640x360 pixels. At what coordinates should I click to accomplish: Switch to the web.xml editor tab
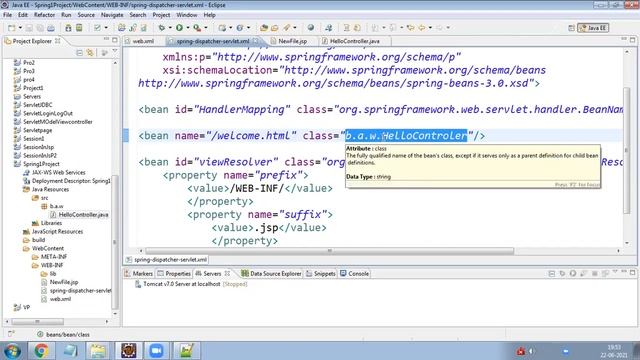143,41
